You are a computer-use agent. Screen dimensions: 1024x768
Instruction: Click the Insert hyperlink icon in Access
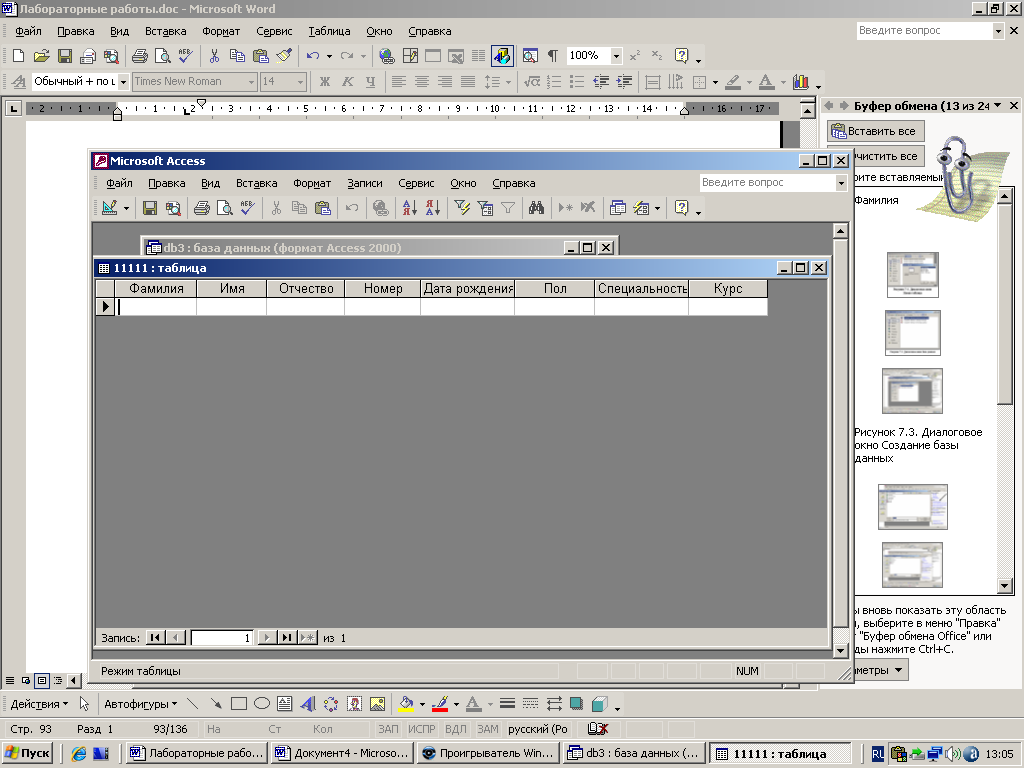point(380,208)
